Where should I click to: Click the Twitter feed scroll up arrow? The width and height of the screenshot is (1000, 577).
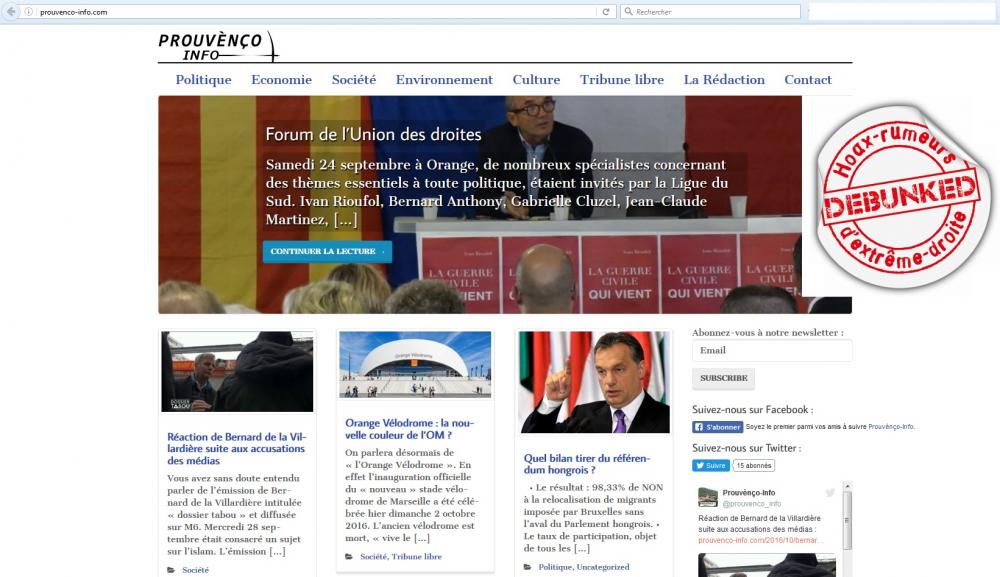(x=847, y=486)
